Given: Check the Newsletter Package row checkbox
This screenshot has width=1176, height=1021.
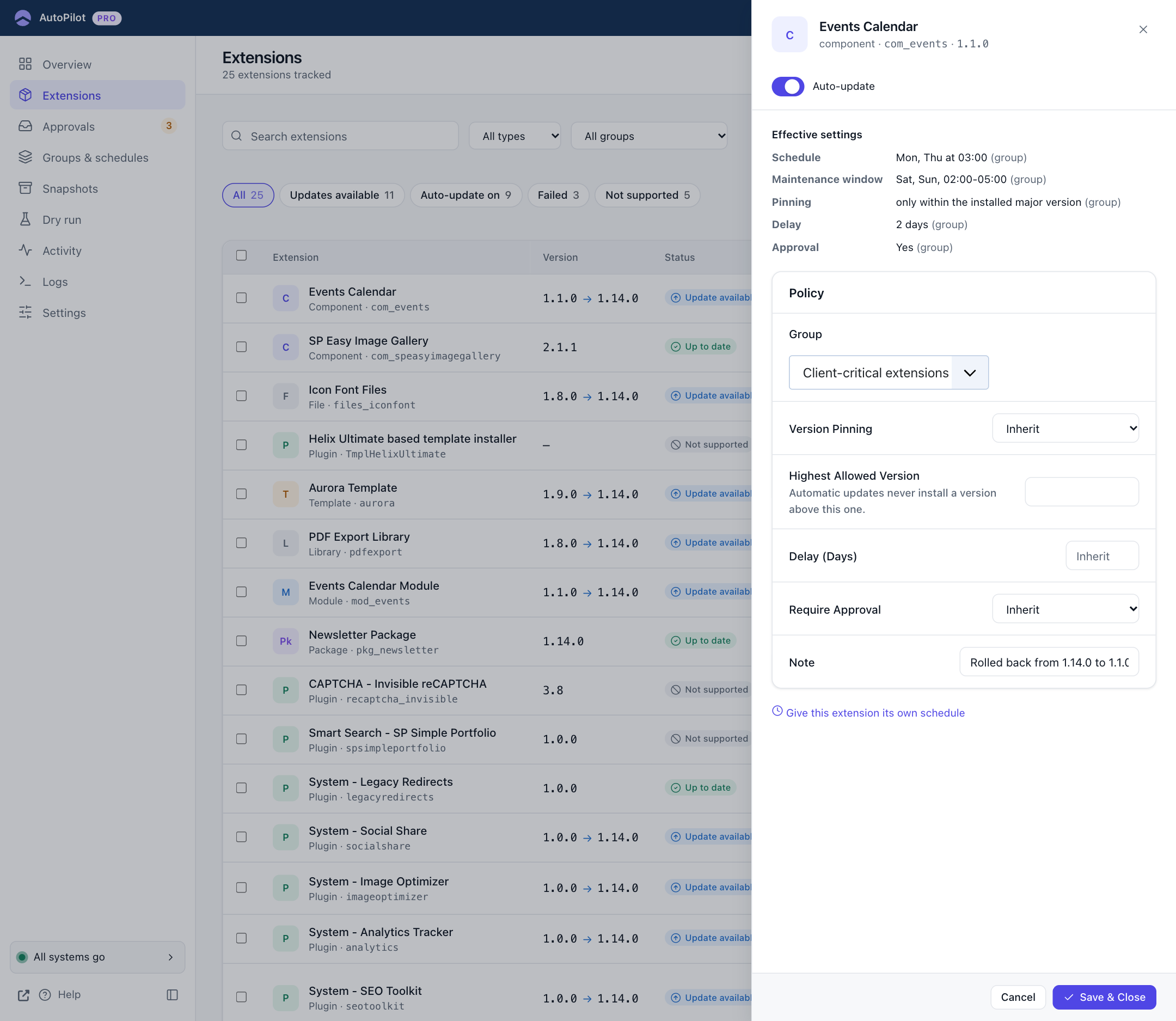Looking at the screenshot, I should click(x=242, y=641).
